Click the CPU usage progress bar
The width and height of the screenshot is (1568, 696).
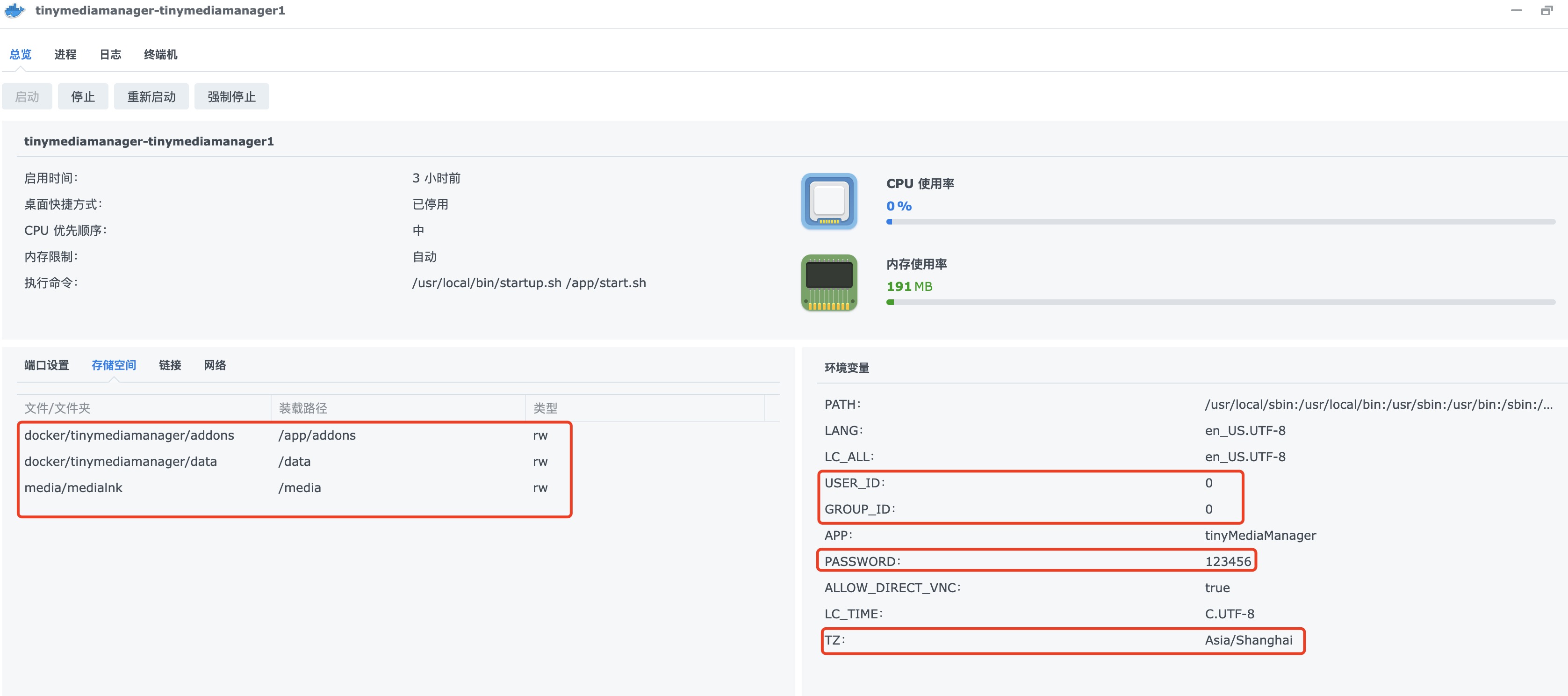(x=1221, y=222)
